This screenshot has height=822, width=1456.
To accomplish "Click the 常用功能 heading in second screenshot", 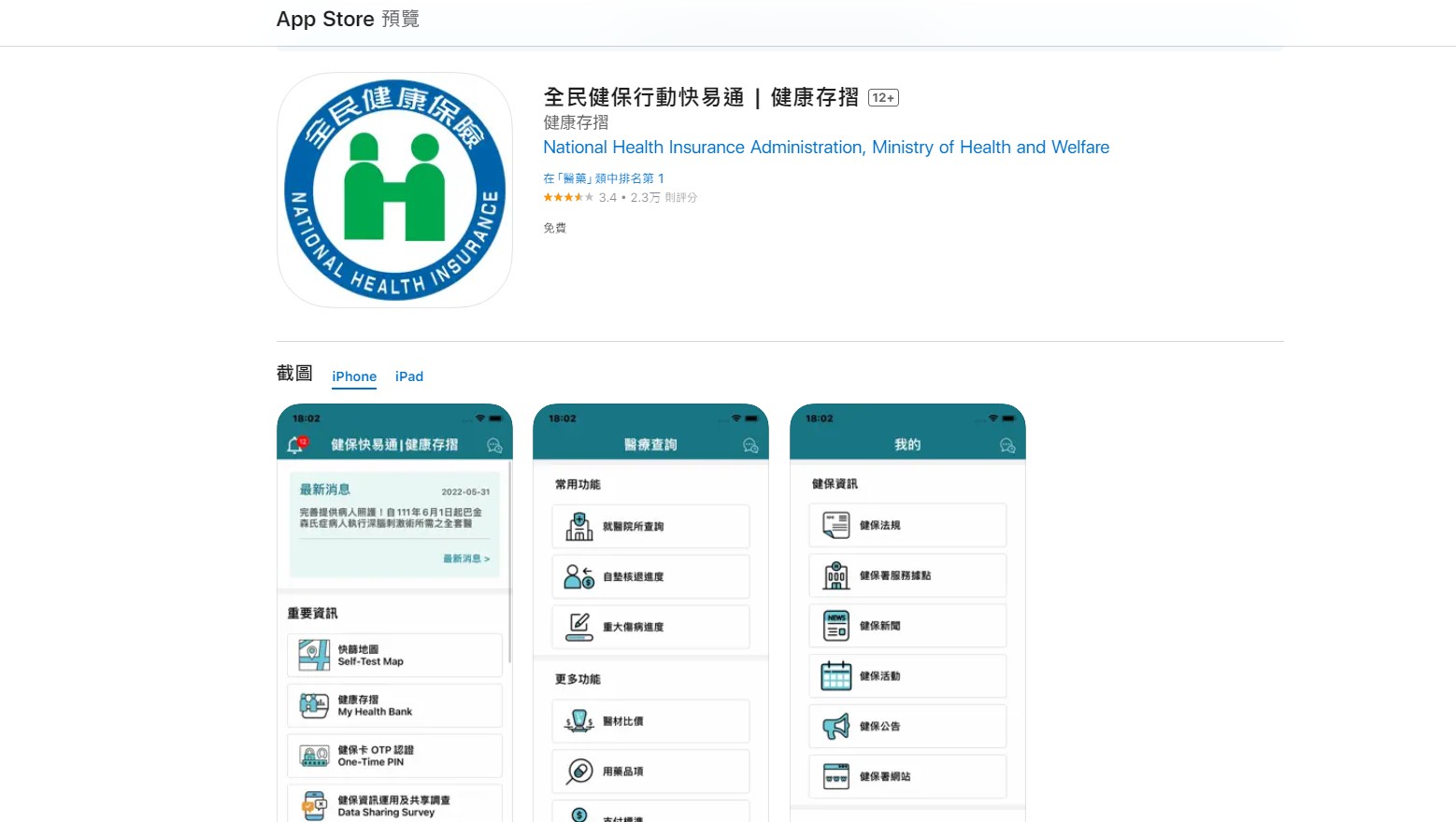I will tap(578, 485).
